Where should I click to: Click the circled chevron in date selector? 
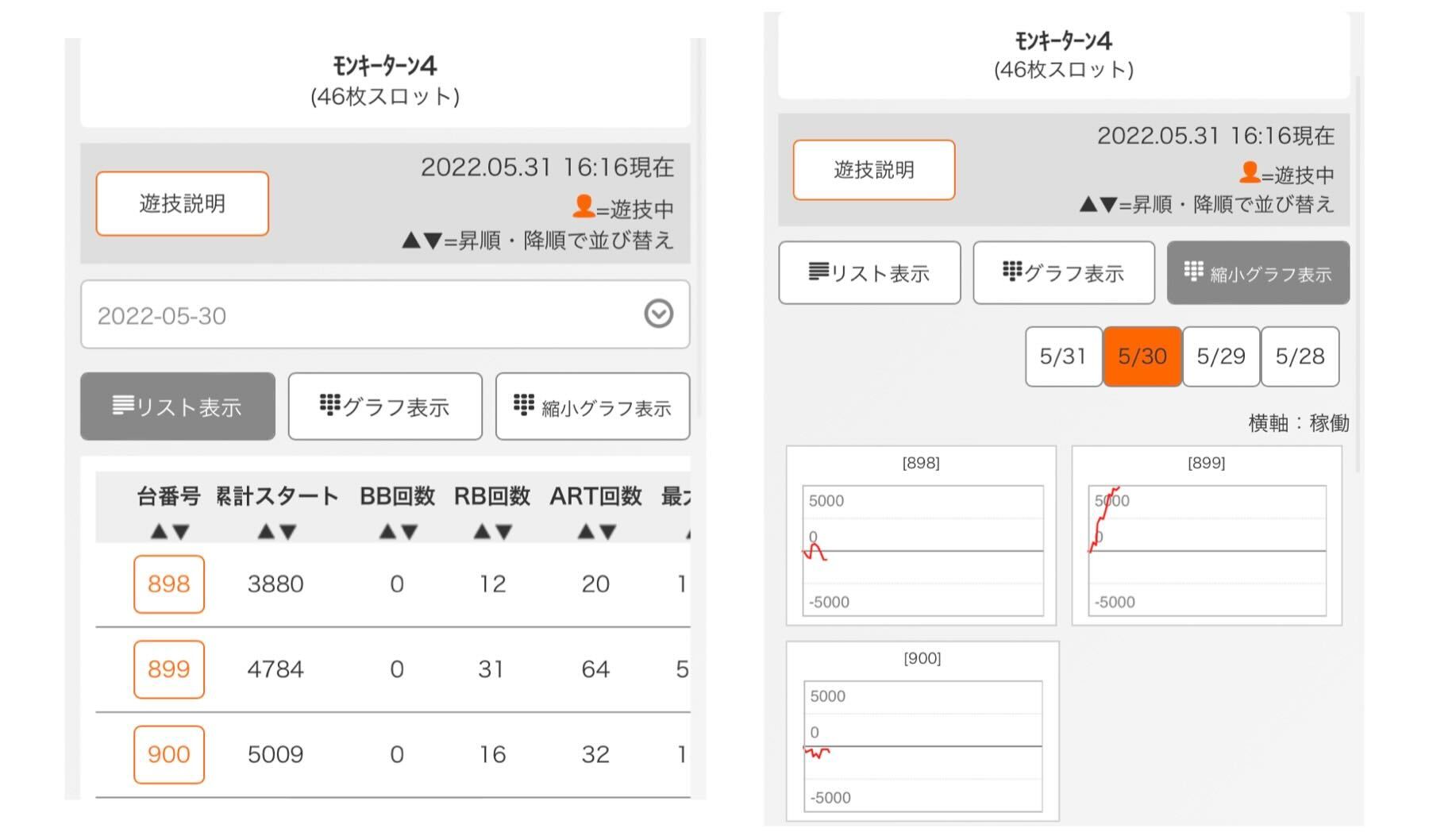click(x=658, y=314)
